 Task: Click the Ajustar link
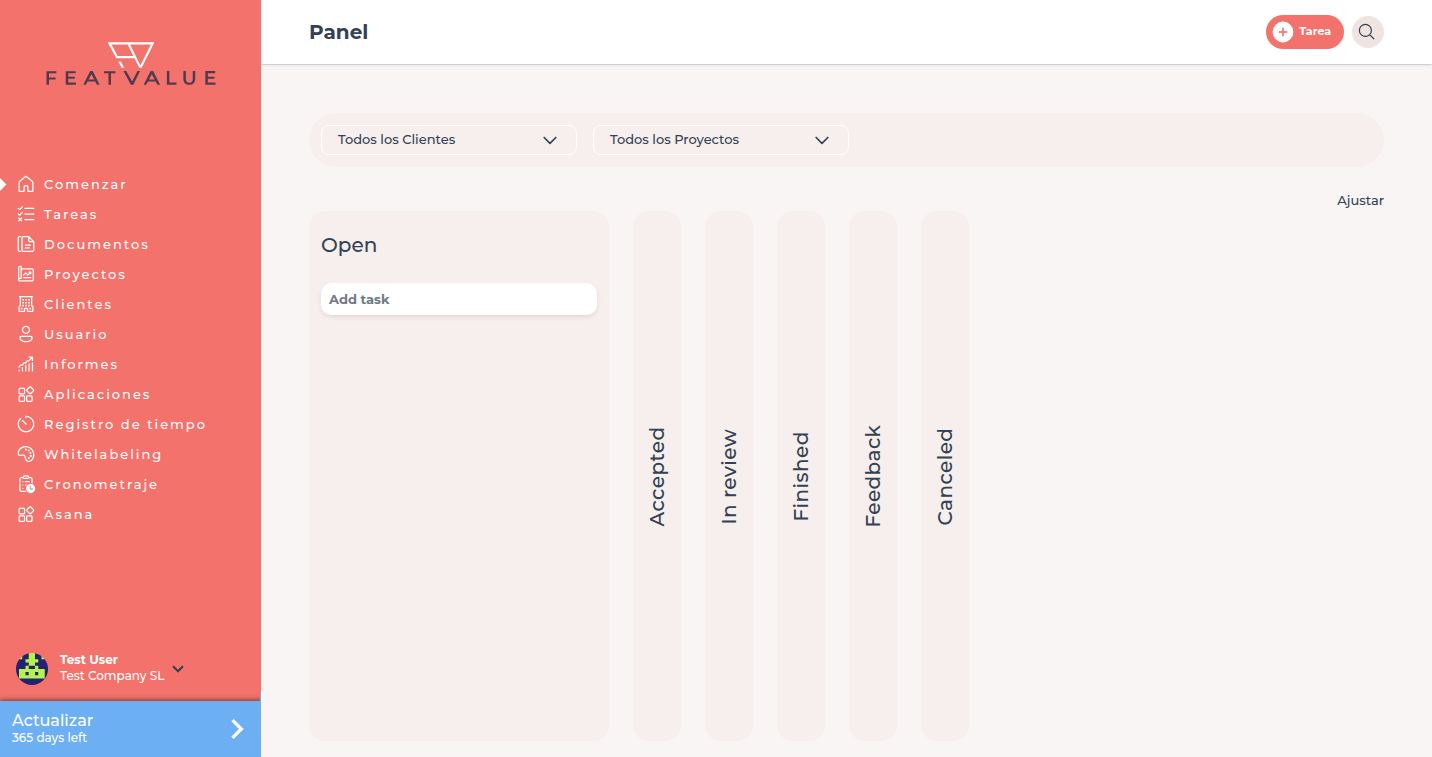click(1360, 201)
